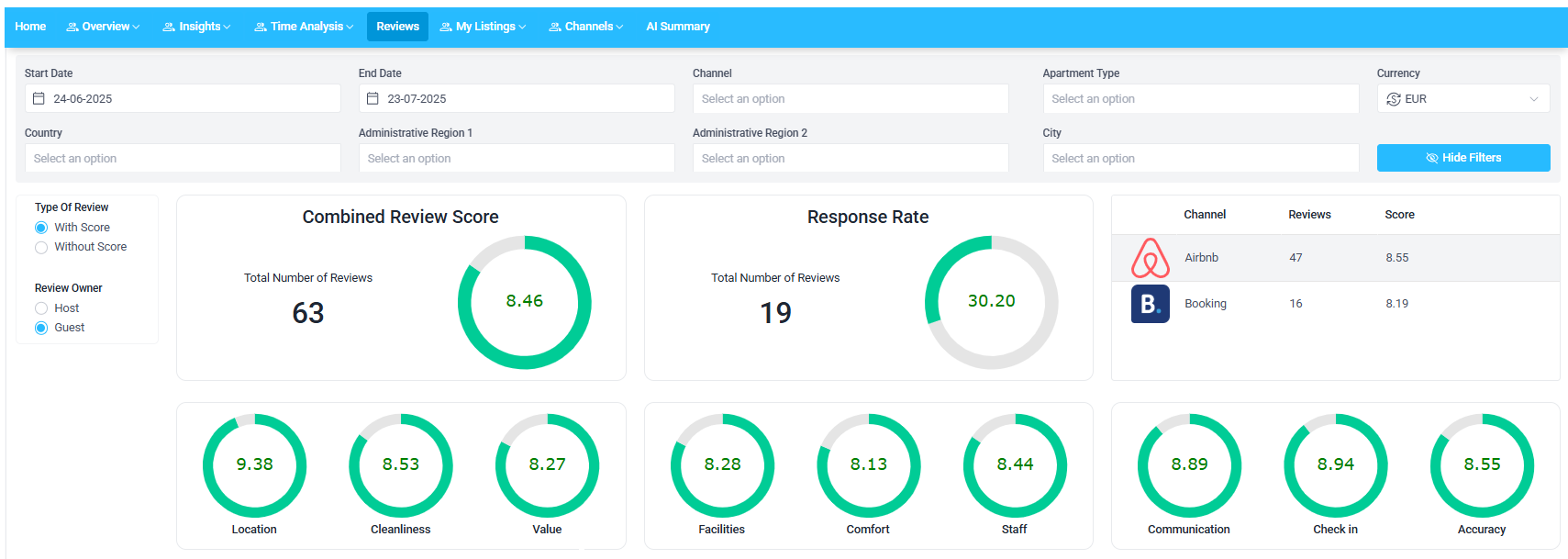Expand the Insights menu

pyautogui.click(x=197, y=27)
